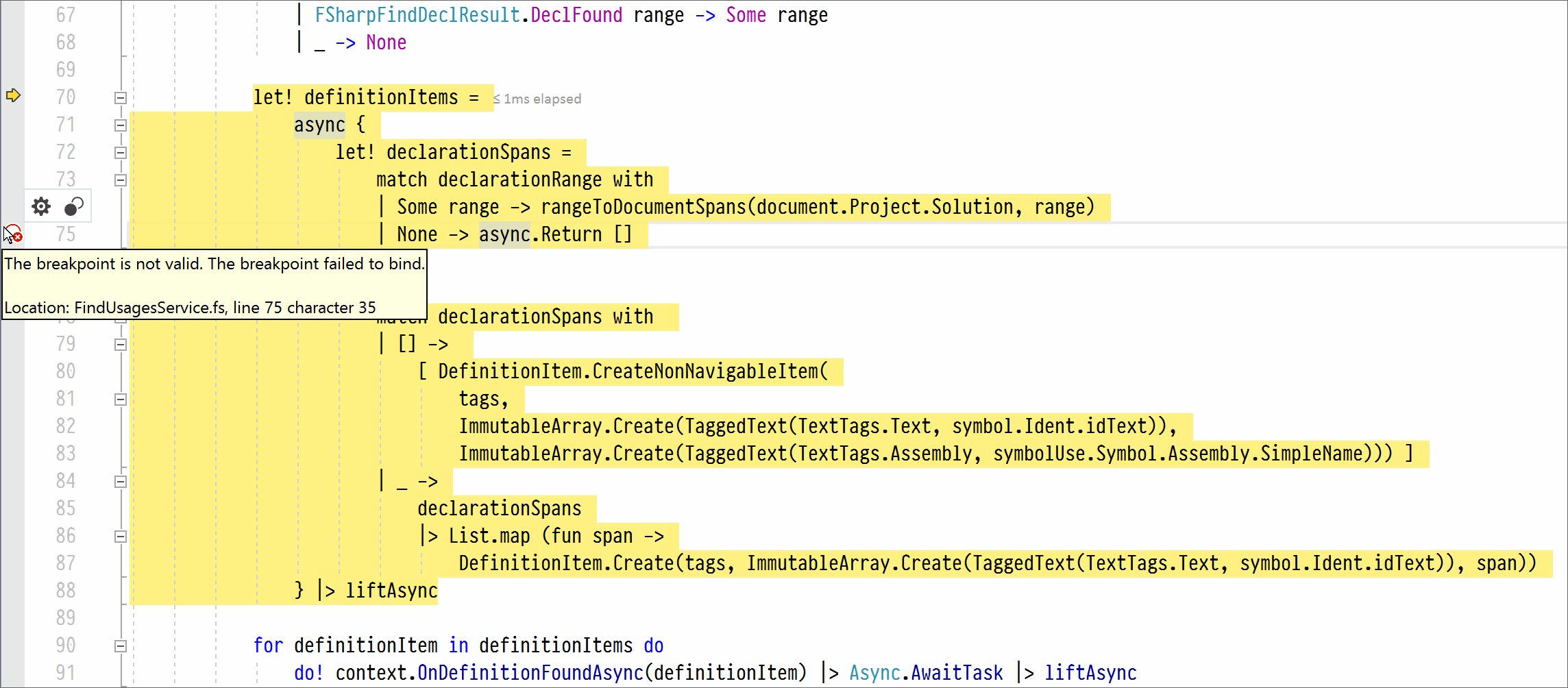Collapse the async block at line 71
Screen dimensions: 1568x688
tap(120, 125)
